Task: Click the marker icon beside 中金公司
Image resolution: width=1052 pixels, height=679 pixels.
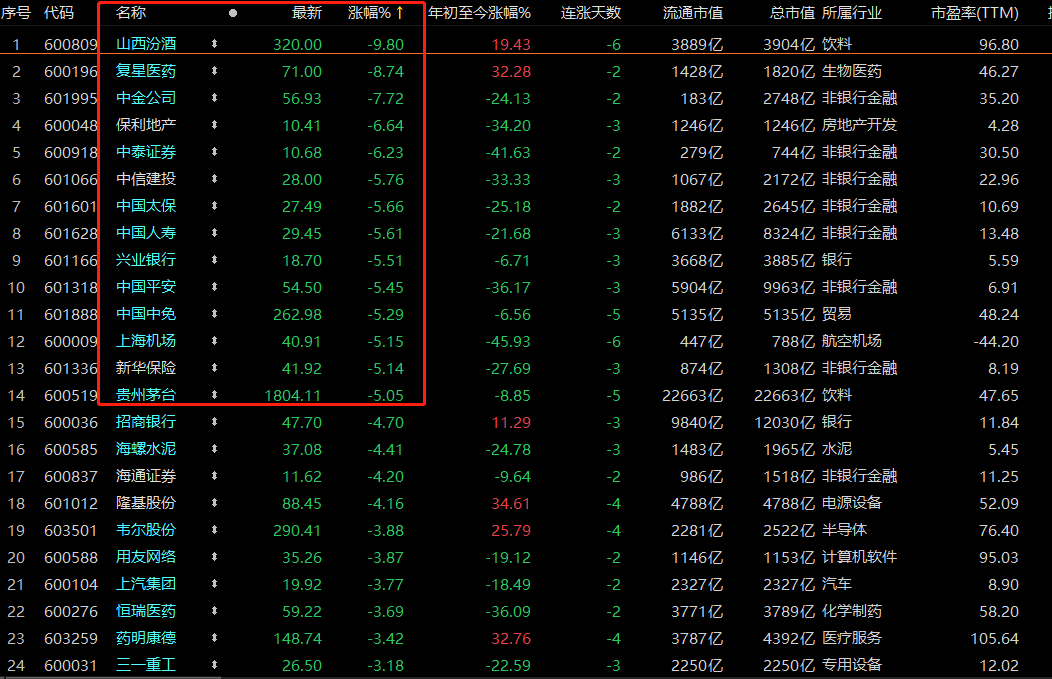Action: [x=215, y=97]
